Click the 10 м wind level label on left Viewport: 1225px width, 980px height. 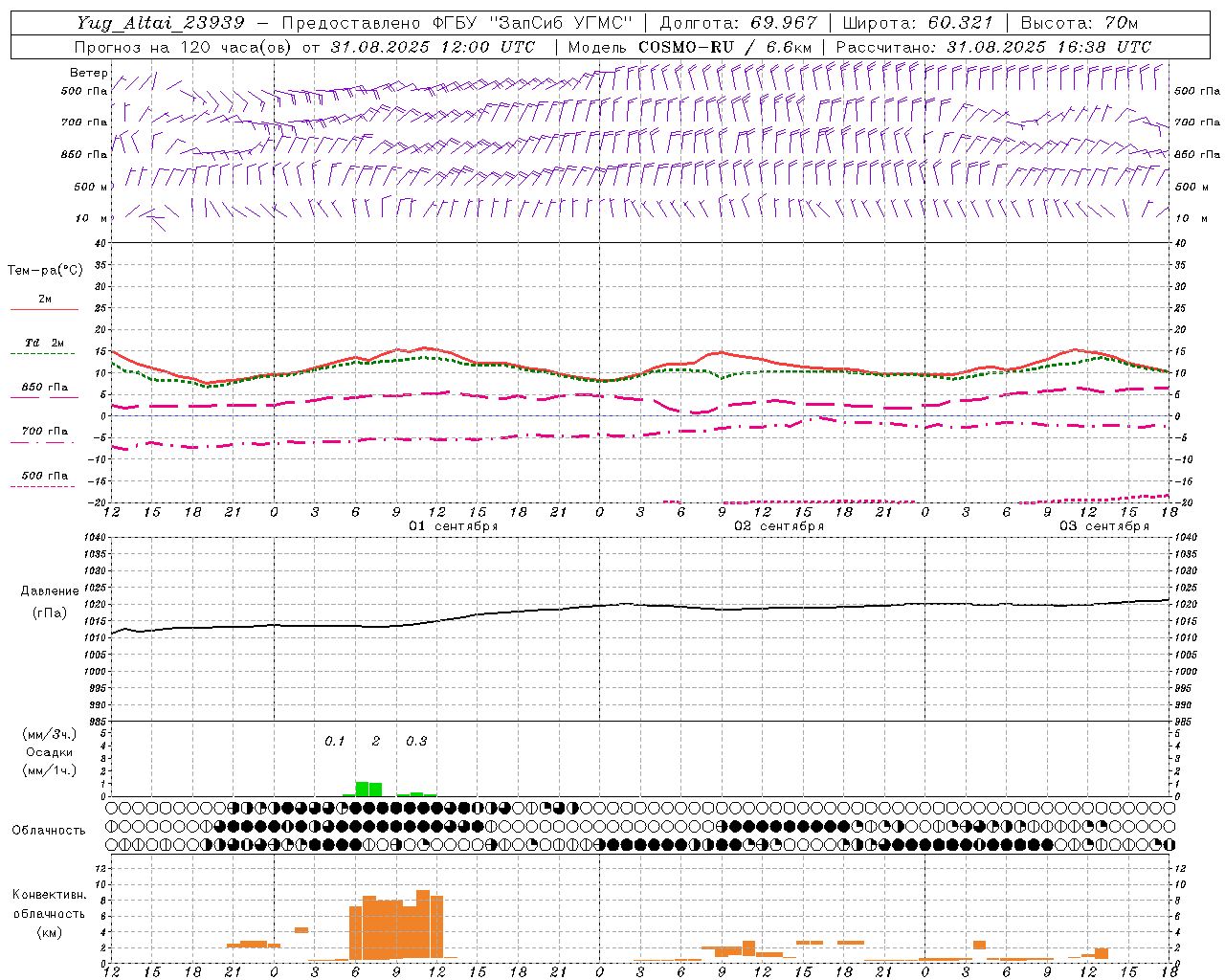coord(92,218)
